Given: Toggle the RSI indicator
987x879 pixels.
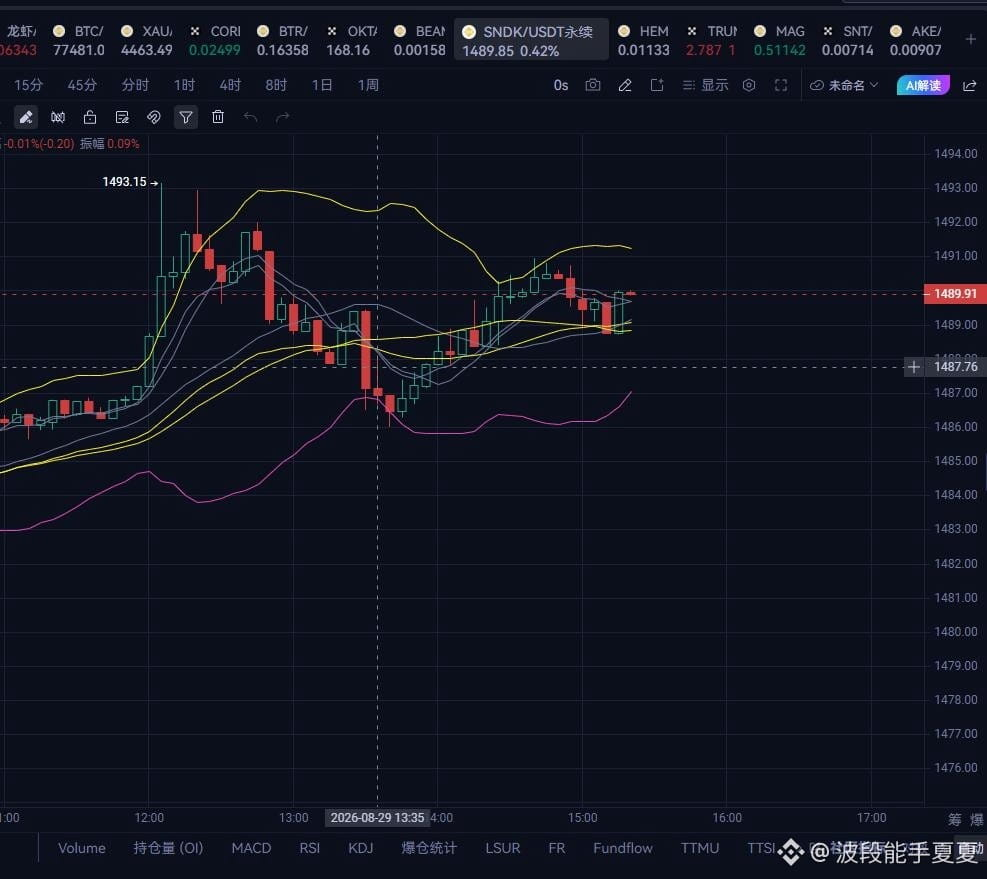Looking at the screenshot, I should 309,848.
